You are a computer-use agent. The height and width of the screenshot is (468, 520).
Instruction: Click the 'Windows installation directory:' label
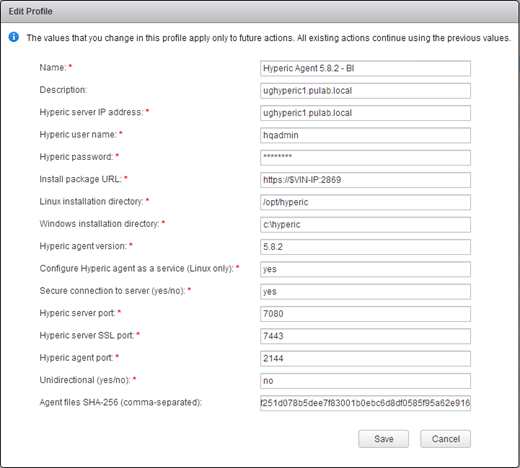[x=99, y=224]
